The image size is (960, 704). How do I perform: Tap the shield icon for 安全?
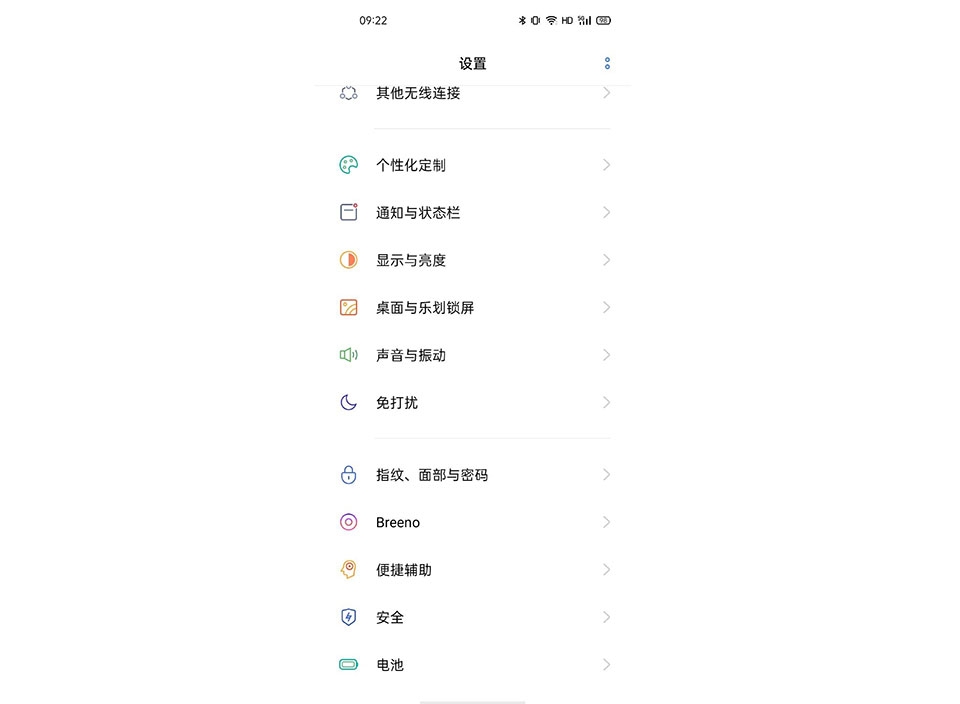(x=348, y=617)
